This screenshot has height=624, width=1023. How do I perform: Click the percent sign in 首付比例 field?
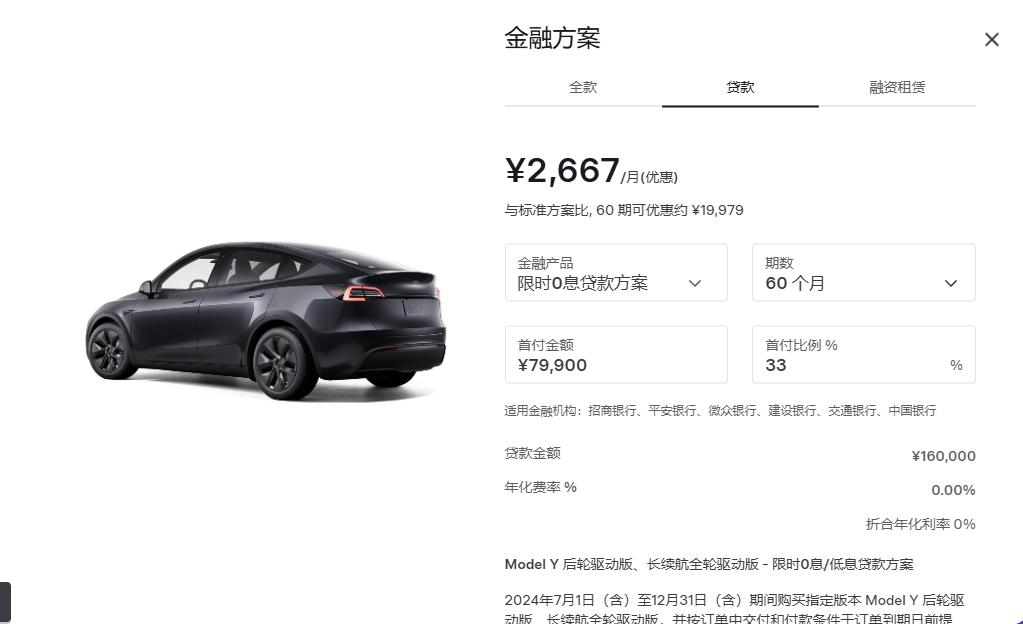(x=956, y=366)
